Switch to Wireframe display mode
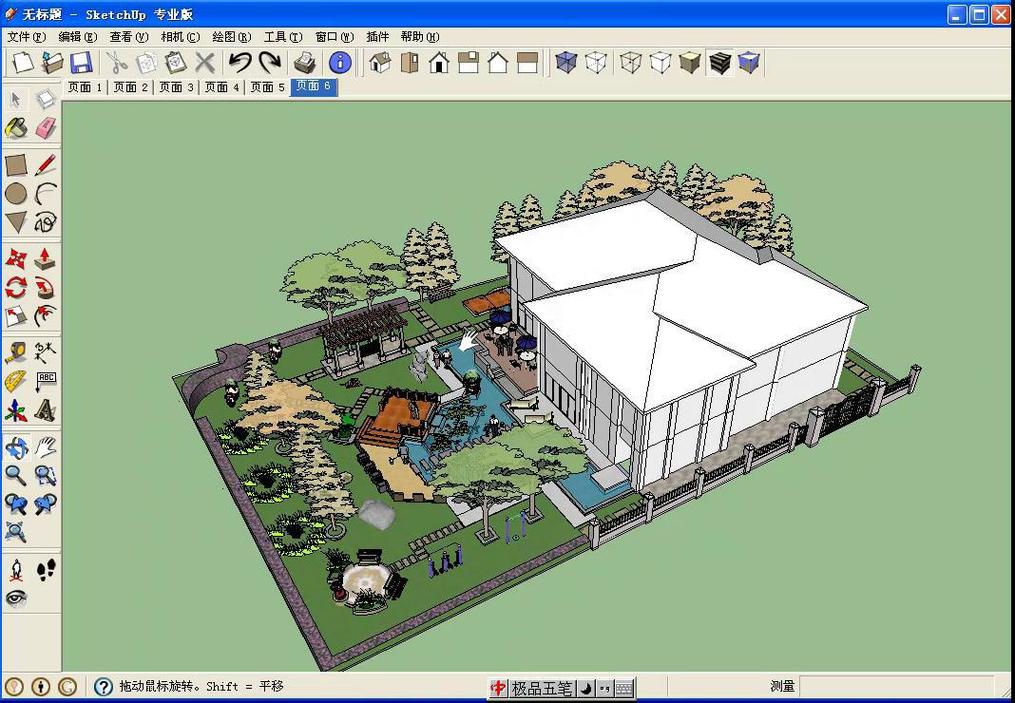Image resolution: width=1015 pixels, height=703 pixels. click(630, 63)
